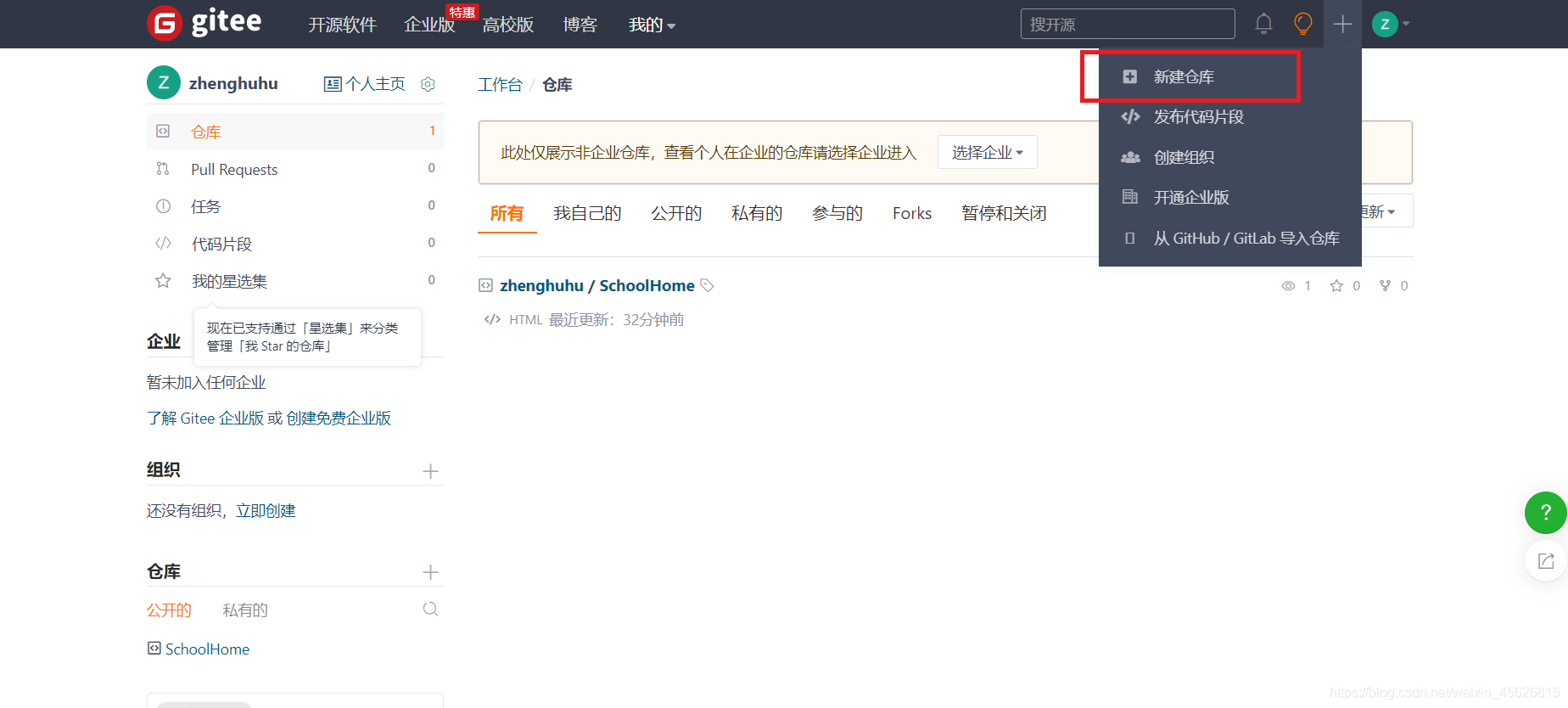Click the green help question button
The height and width of the screenshot is (708, 1568).
pyautogui.click(x=1546, y=513)
